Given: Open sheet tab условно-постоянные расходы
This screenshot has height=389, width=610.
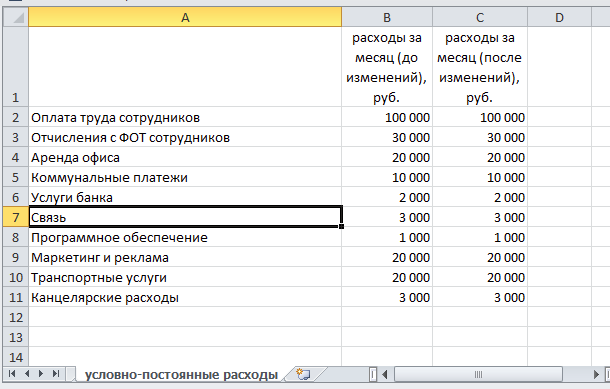Looking at the screenshot, I should tap(181, 375).
